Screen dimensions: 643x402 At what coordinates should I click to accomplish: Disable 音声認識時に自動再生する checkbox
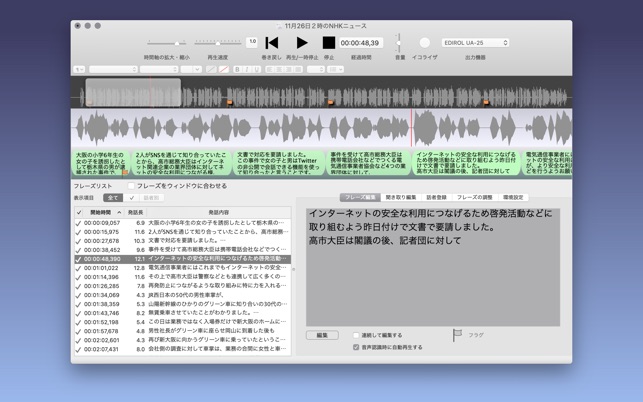(356, 347)
